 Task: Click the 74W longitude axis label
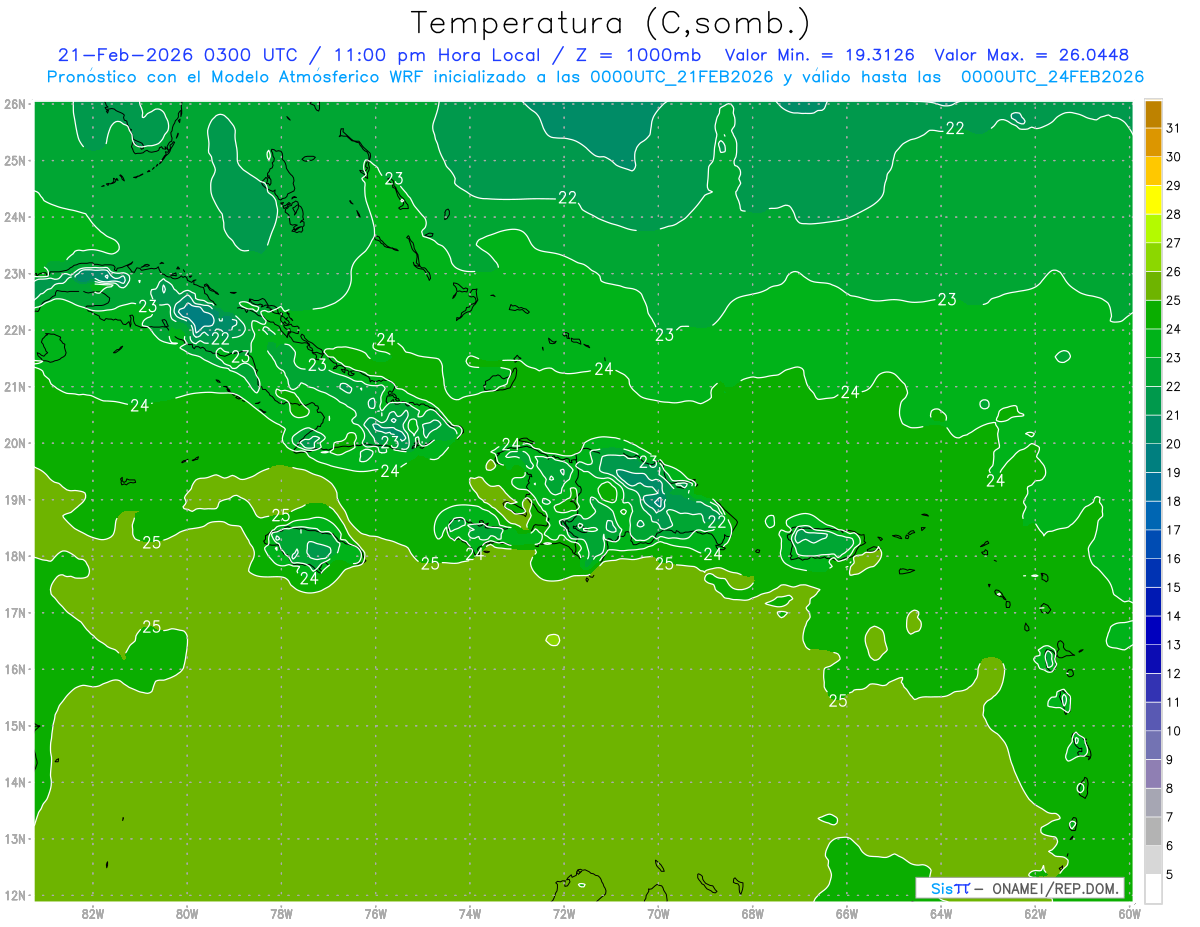click(470, 914)
